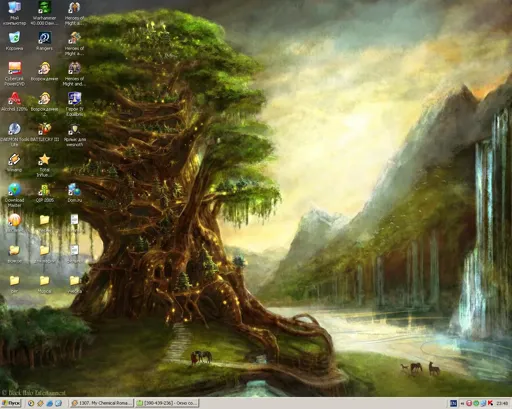The height and width of the screenshot is (409, 512).
Task: Select the Мой компьютер desktop icon
Action: point(14,13)
